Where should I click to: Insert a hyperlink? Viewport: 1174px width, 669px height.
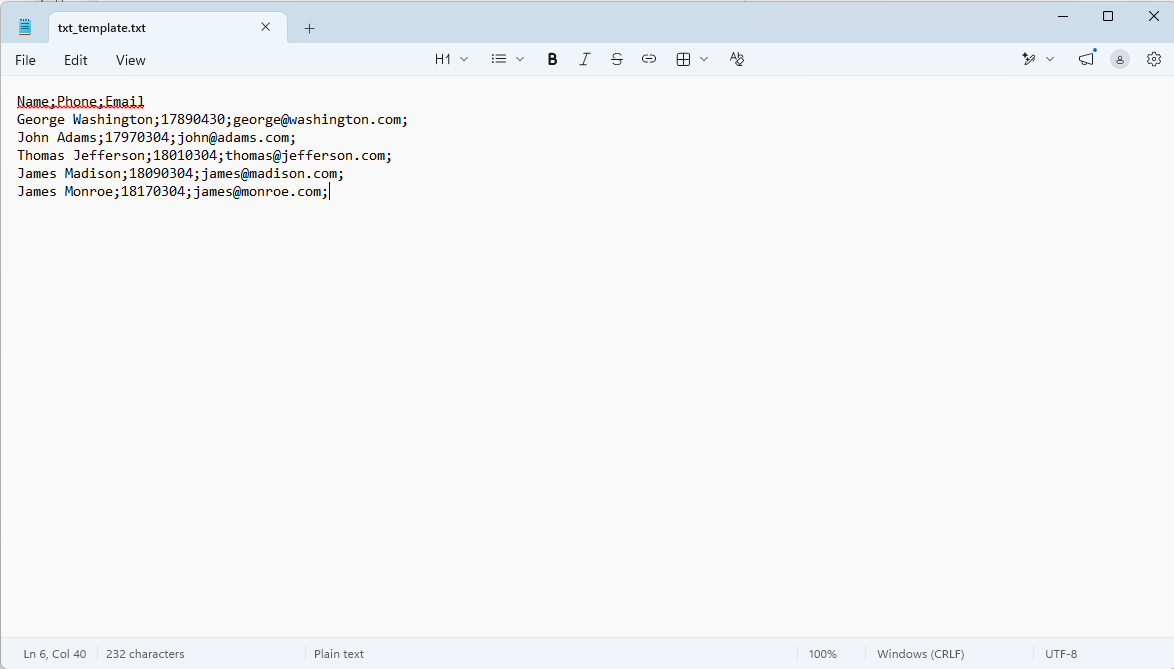(x=649, y=59)
